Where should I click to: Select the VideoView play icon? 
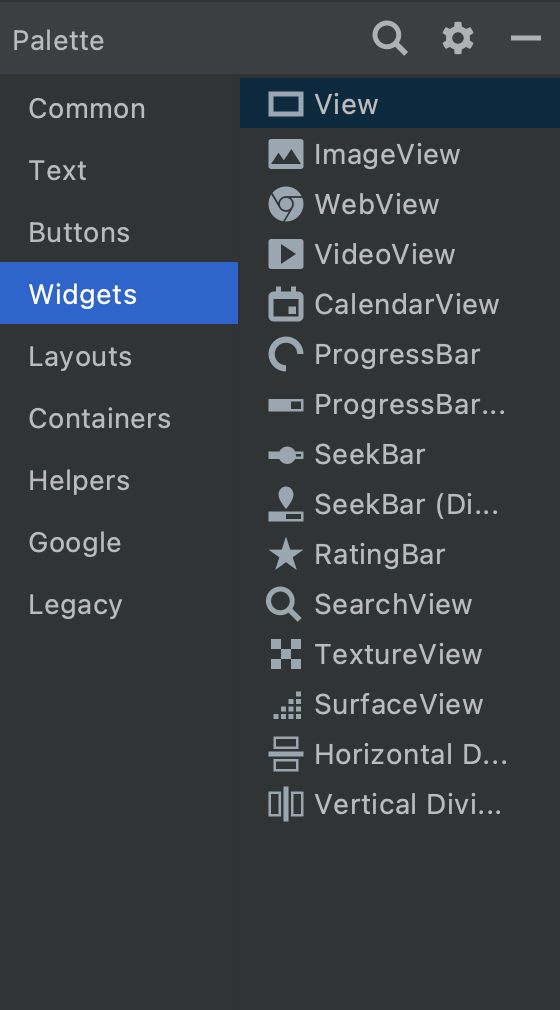point(285,254)
